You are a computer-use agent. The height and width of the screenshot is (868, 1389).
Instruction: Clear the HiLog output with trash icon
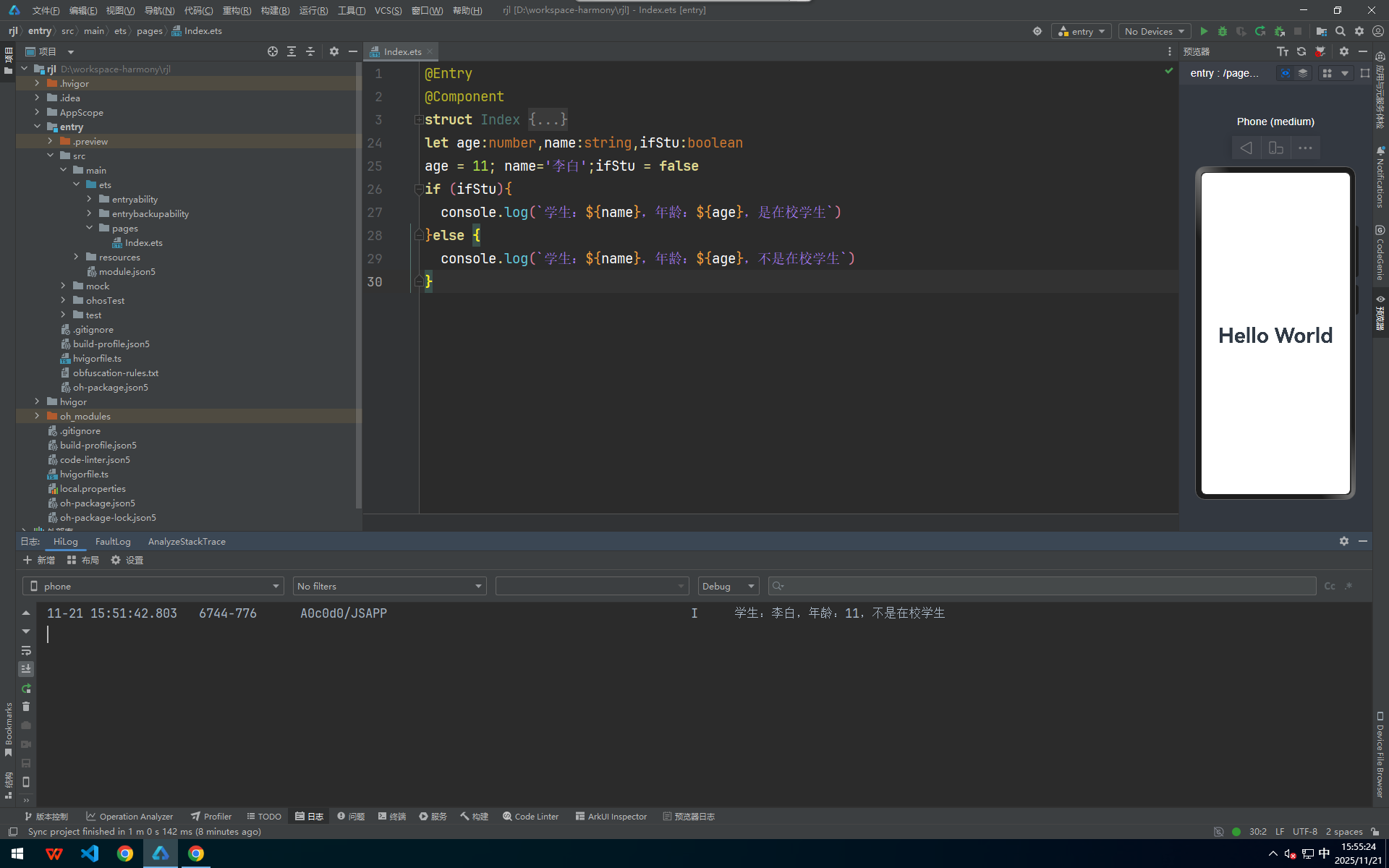coord(26,707)
